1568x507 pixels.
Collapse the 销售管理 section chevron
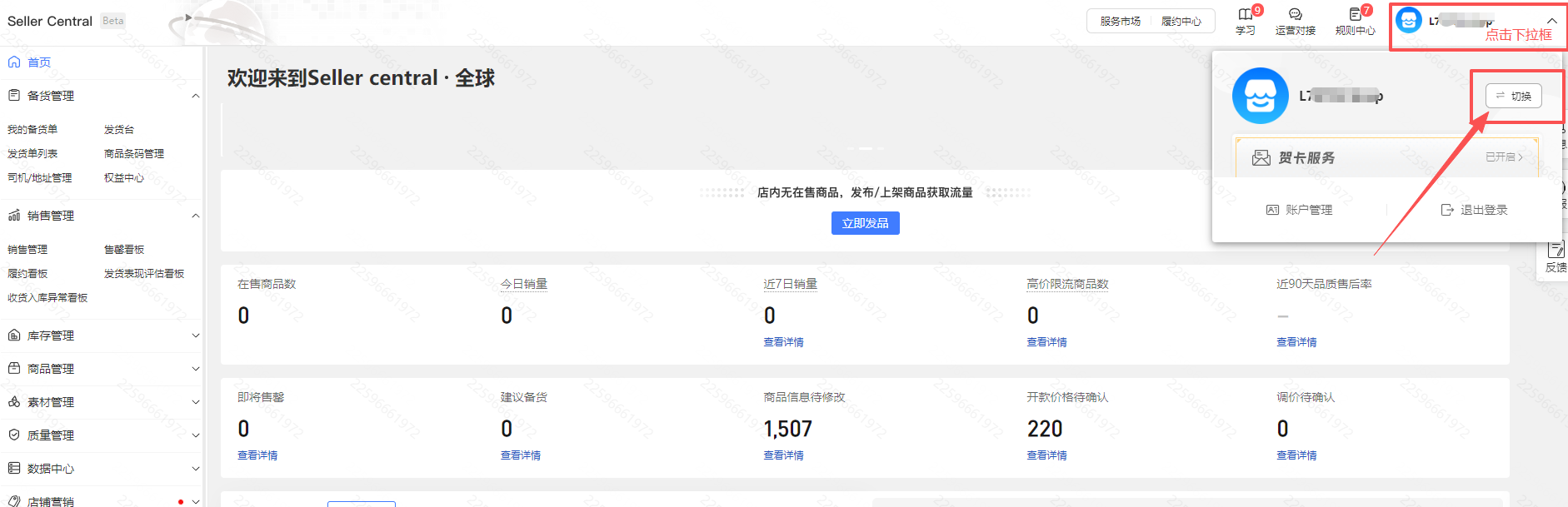click(196, 216)
